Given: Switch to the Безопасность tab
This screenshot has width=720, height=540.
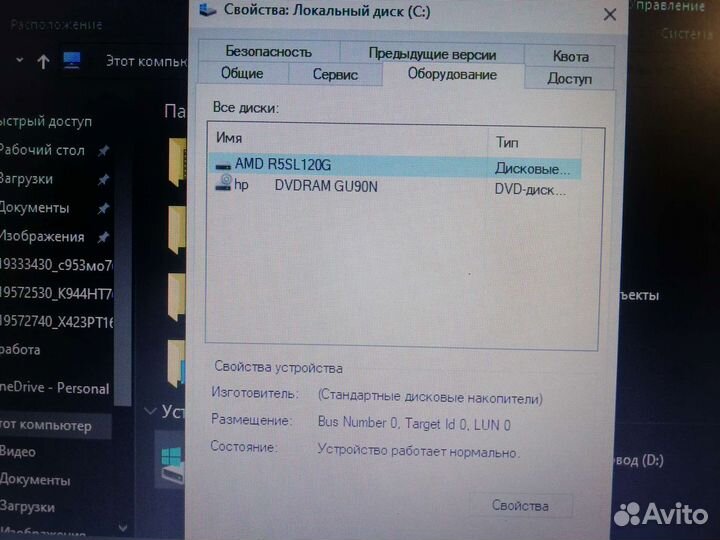Looking at the screenshot, I should click(269, 51).
